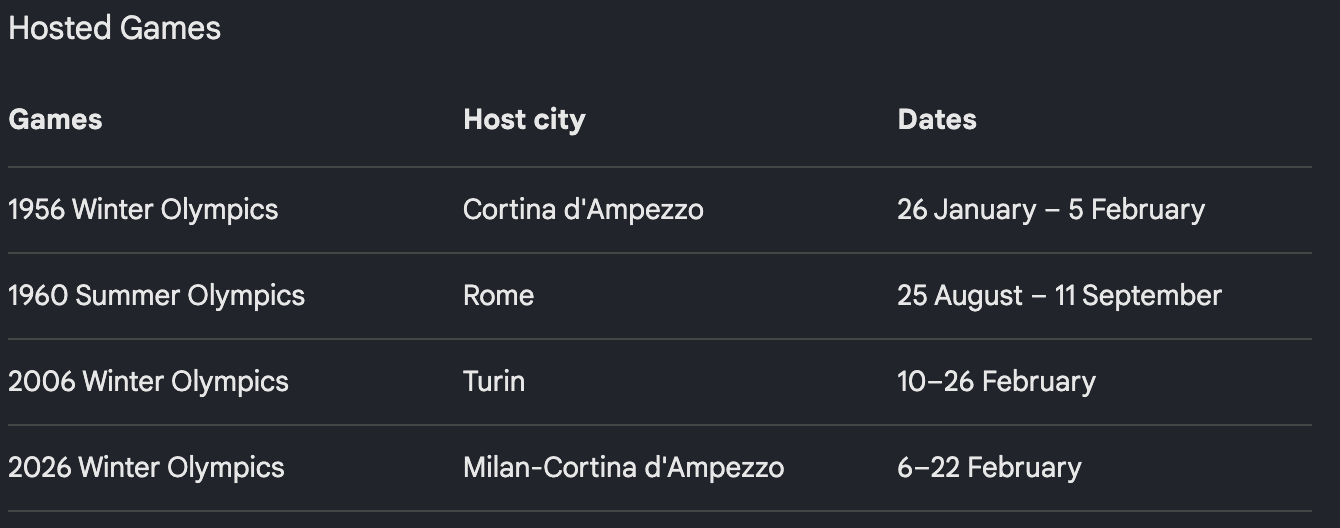Open the 2006 Winter Olympics entry
The image size is (1340, 528).
pyautogui.click(x=148, y=382)
